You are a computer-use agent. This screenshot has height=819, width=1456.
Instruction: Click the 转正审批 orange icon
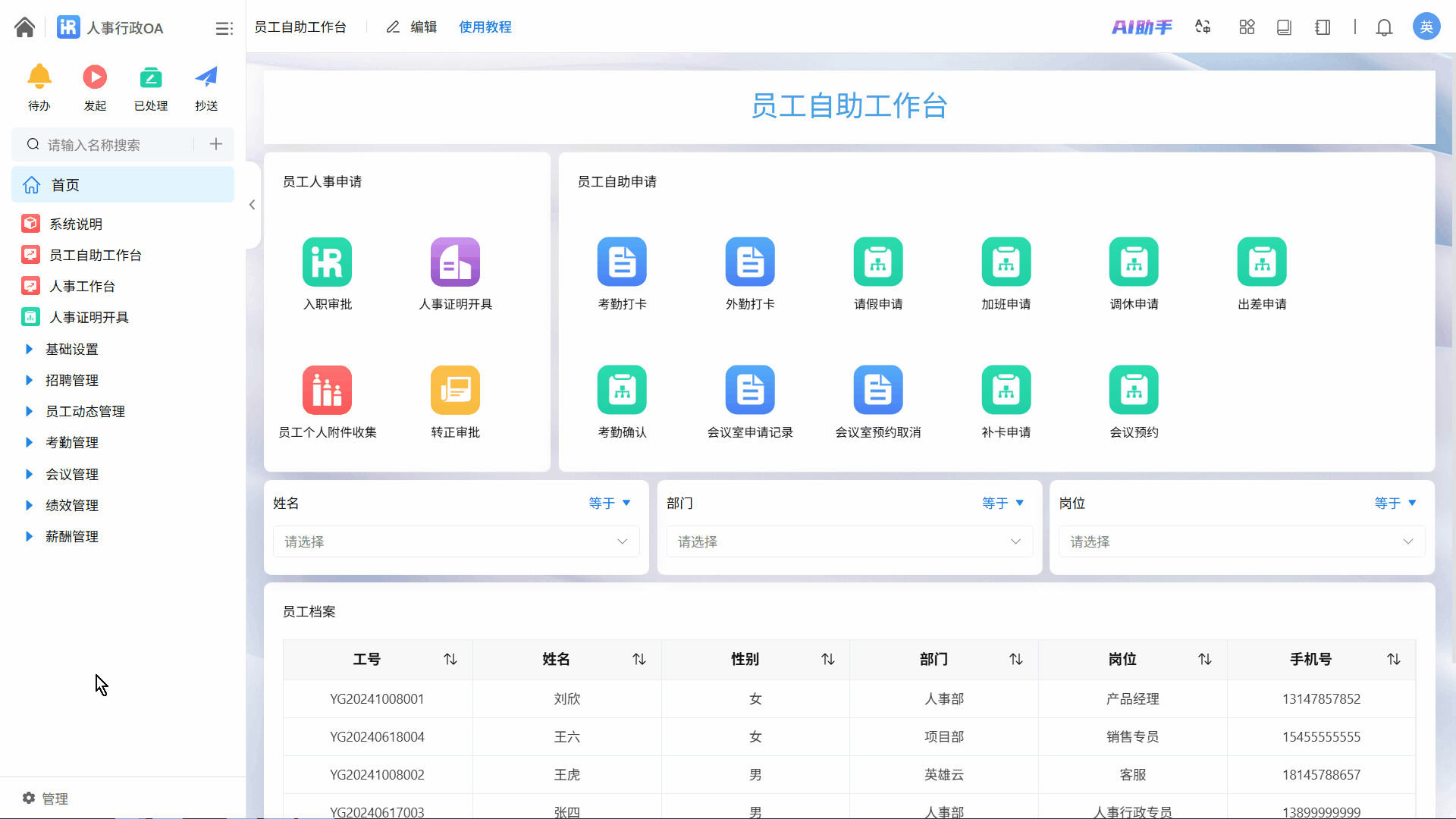[x=455, y=391]
